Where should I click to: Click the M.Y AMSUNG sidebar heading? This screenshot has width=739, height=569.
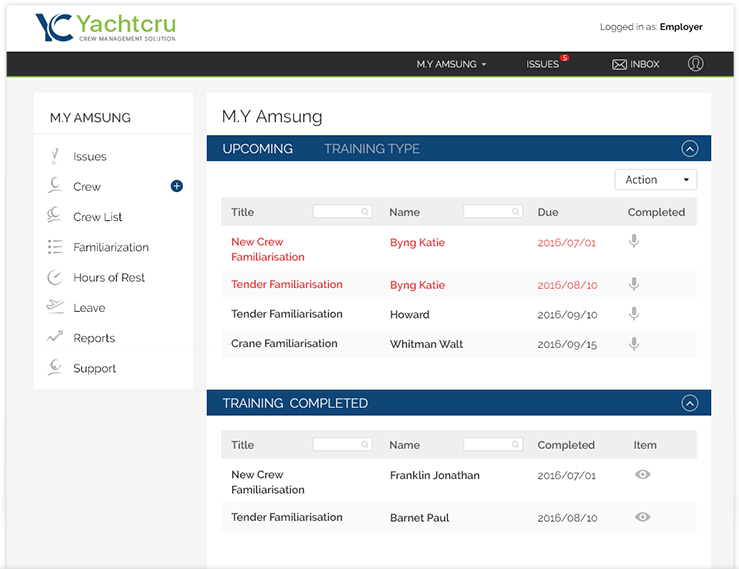(x=90, y=118)
